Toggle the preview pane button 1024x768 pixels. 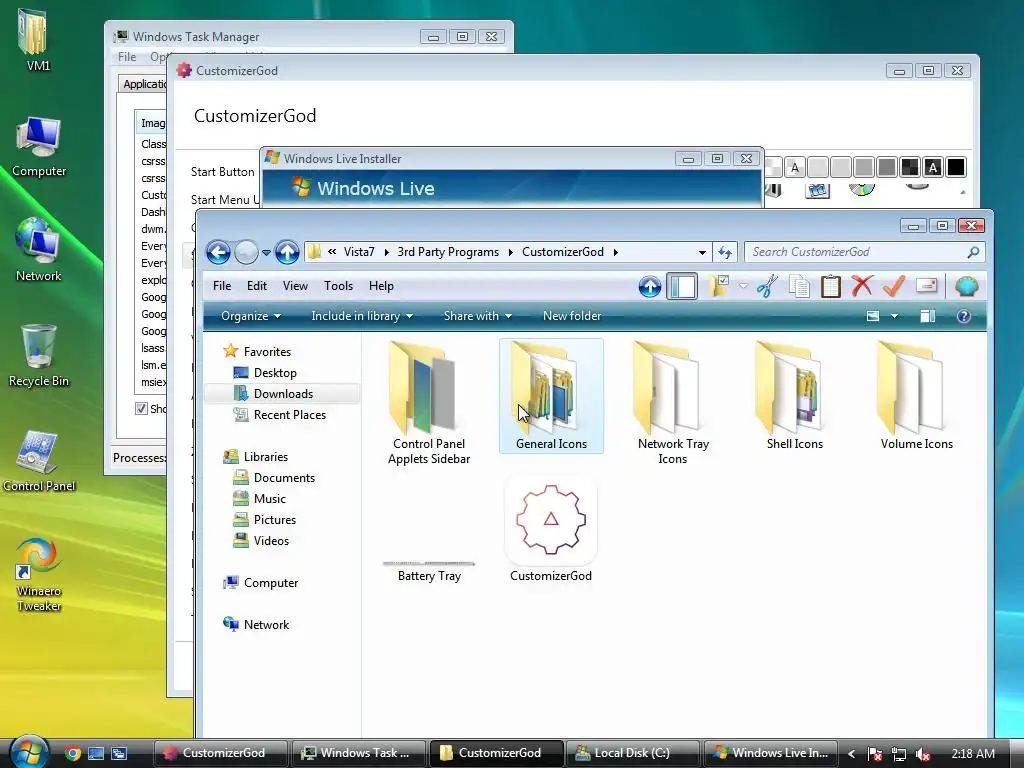pyautogui.click(x=928, y=316)
